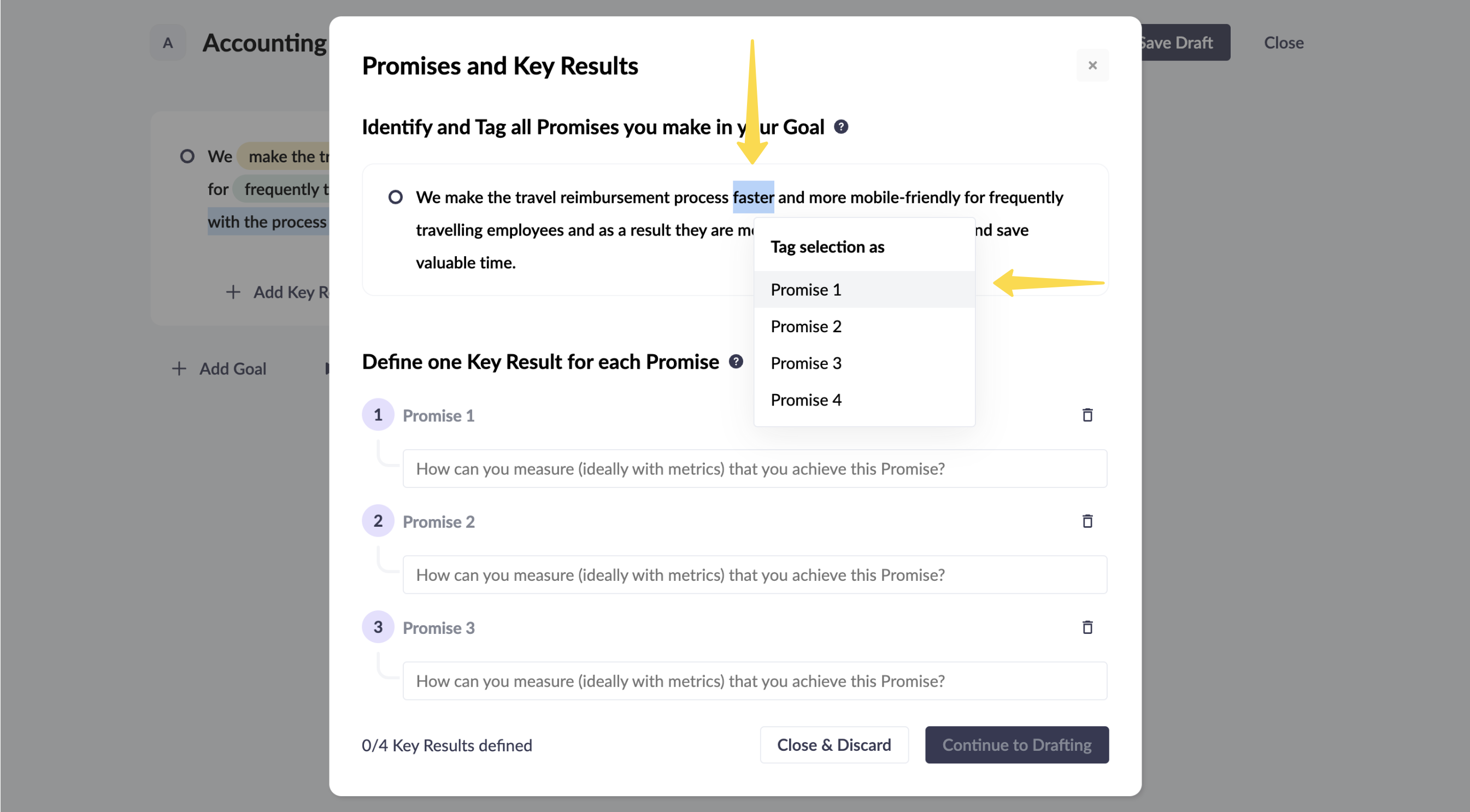Viewport: 1470px width, 812px height.
Task: Open help icon beside Key Result heading
Action: pos(736,361)
